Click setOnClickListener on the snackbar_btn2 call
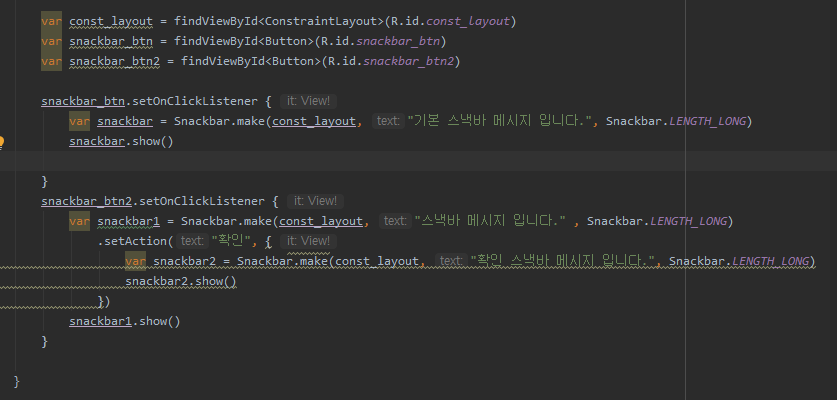 coord(202,201)
